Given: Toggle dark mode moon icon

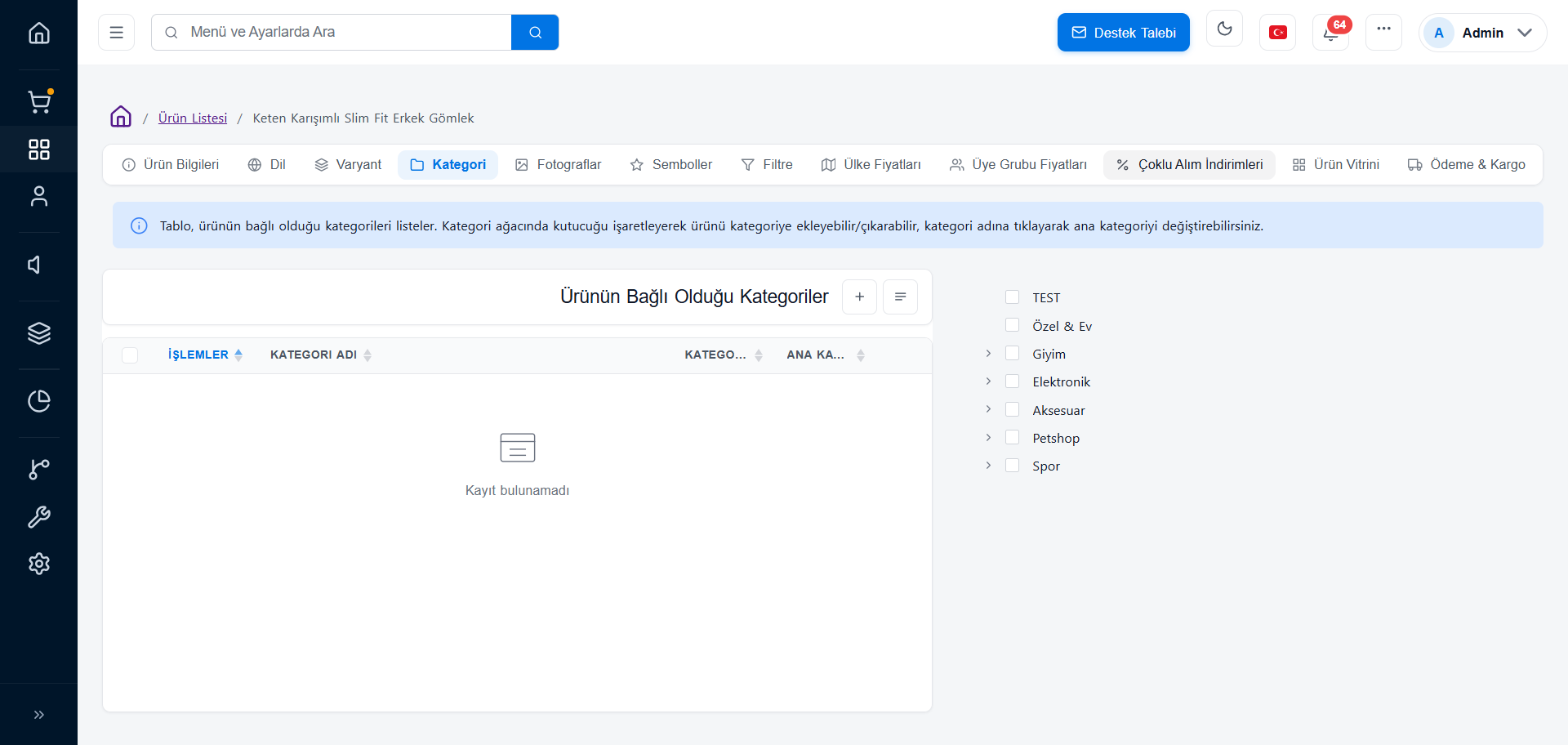Looking at the screenshot, I should pos(1224,29).
